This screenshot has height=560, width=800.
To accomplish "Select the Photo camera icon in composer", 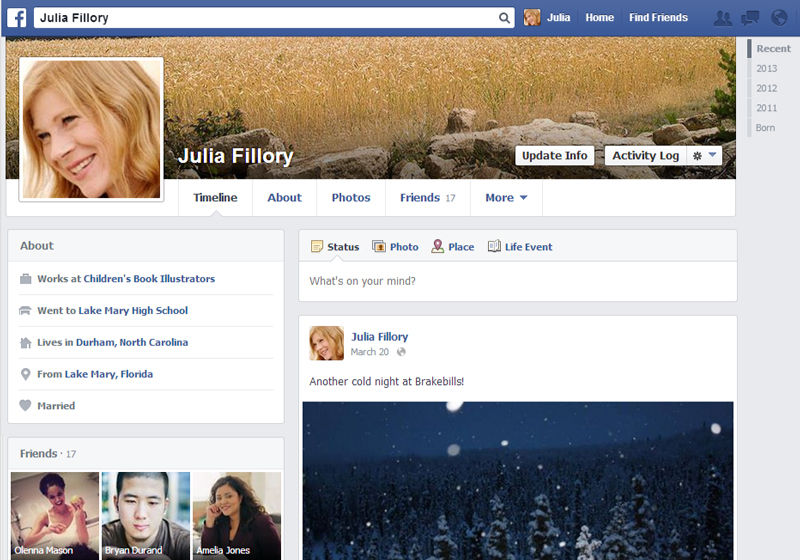I will (379, 247).
